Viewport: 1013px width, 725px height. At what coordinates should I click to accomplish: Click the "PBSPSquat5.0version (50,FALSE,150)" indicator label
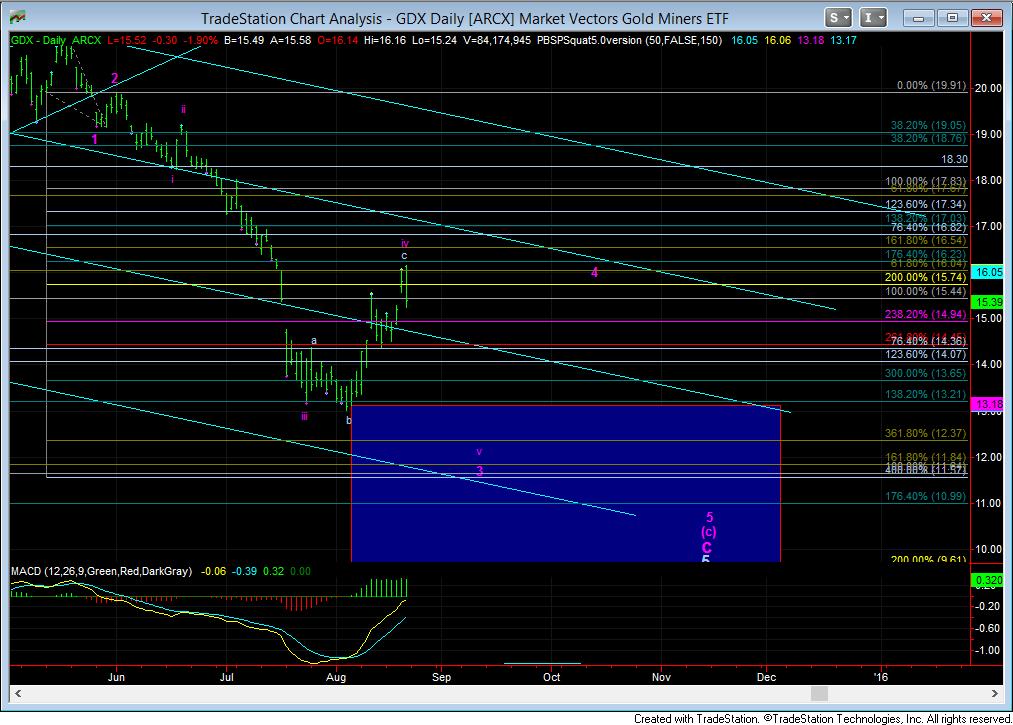[629, 40]
